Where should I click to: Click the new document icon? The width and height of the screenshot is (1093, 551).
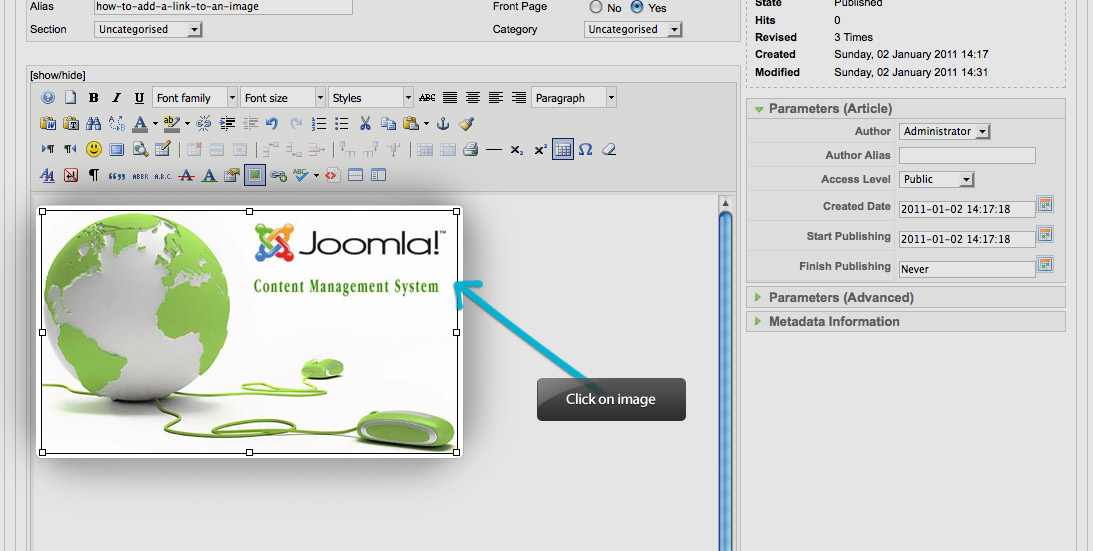point(70,98)
